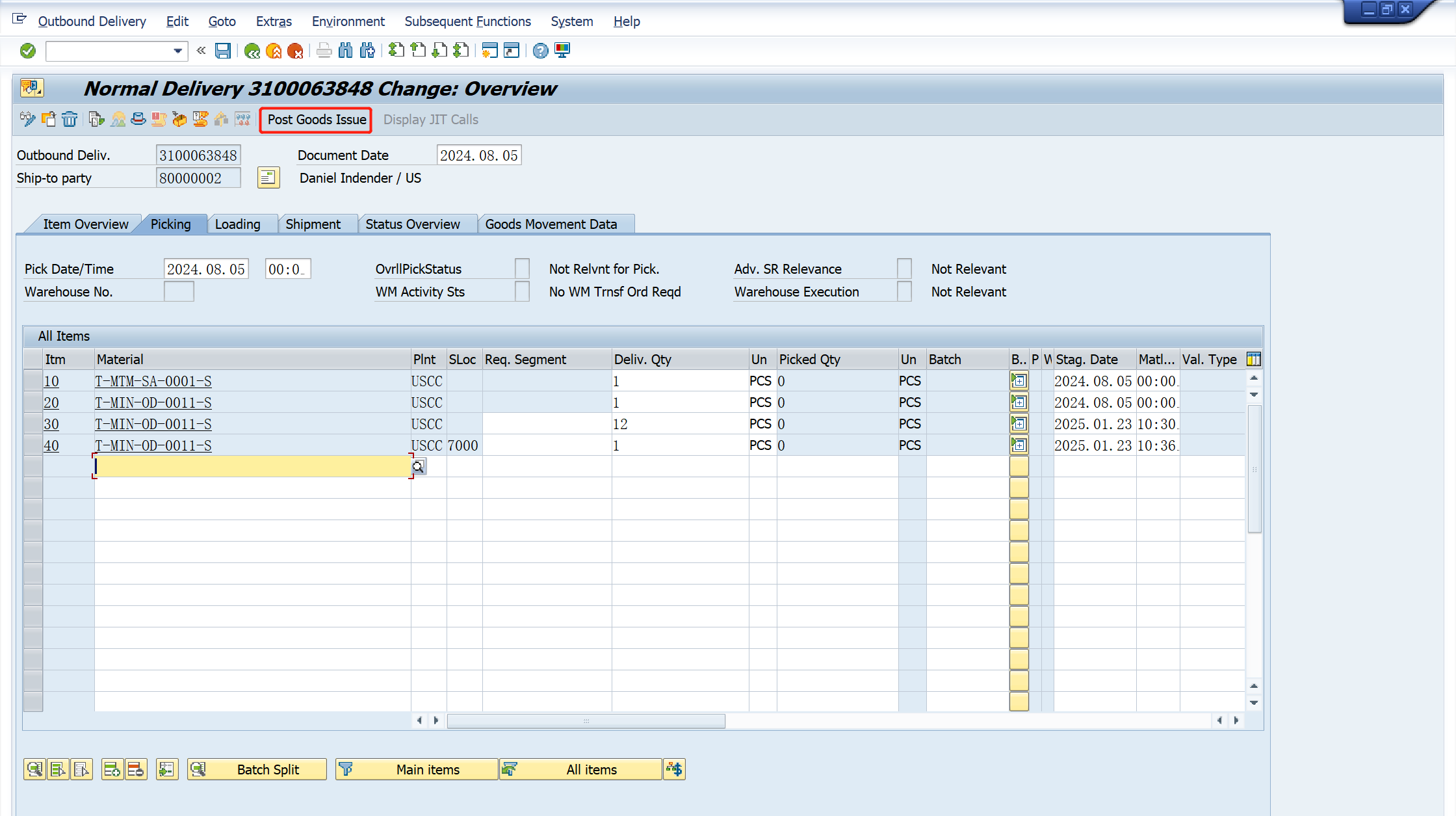Click the Delete trash can icon
This screenshot has height=816, width=1456.
pos(70,119)
